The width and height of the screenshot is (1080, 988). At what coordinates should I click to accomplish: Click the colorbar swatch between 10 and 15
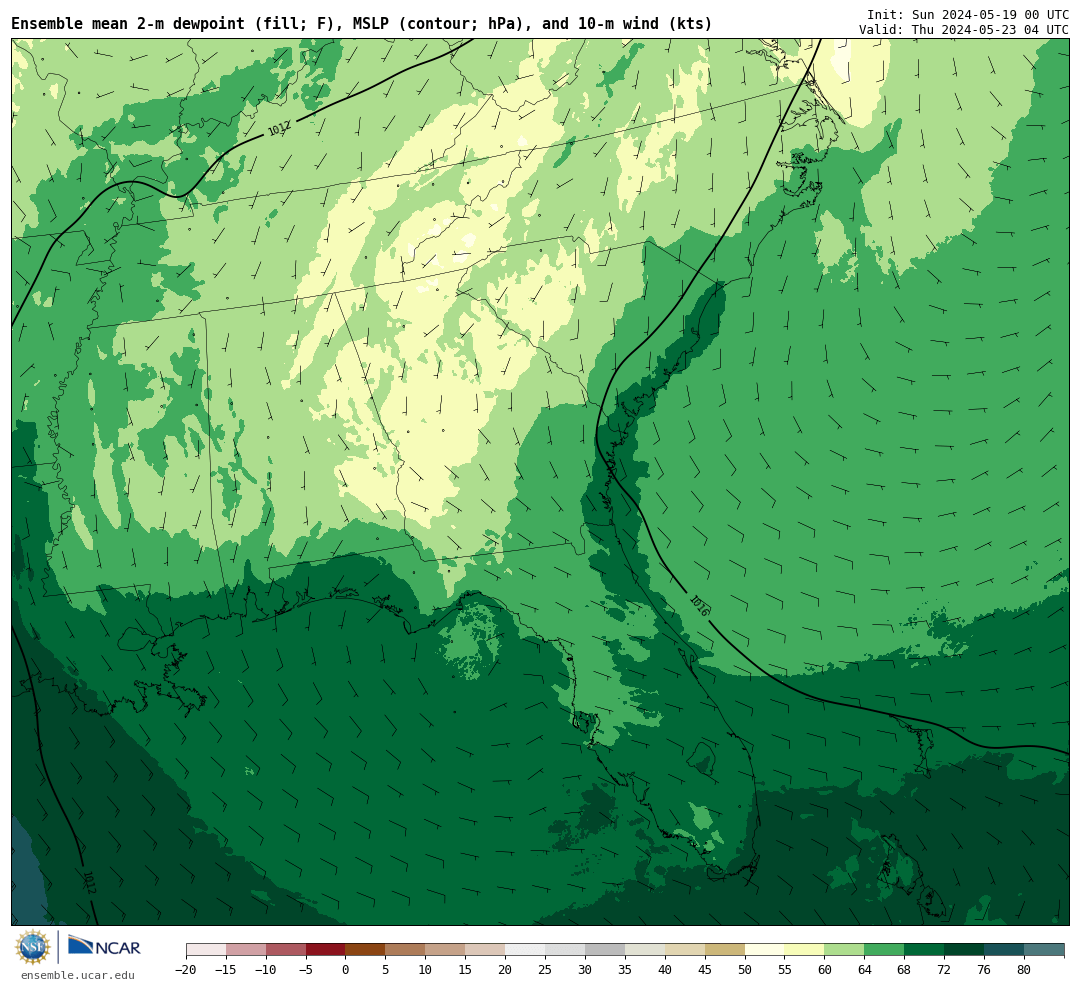445,950
